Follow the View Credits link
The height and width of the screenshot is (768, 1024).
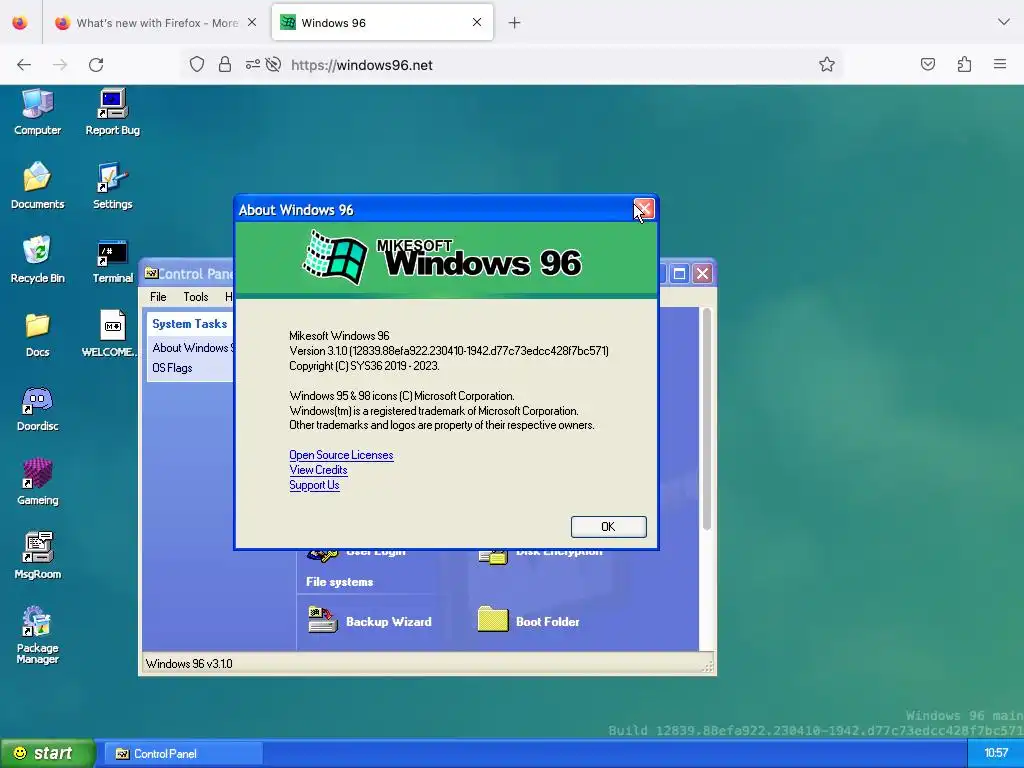(318, 470)
